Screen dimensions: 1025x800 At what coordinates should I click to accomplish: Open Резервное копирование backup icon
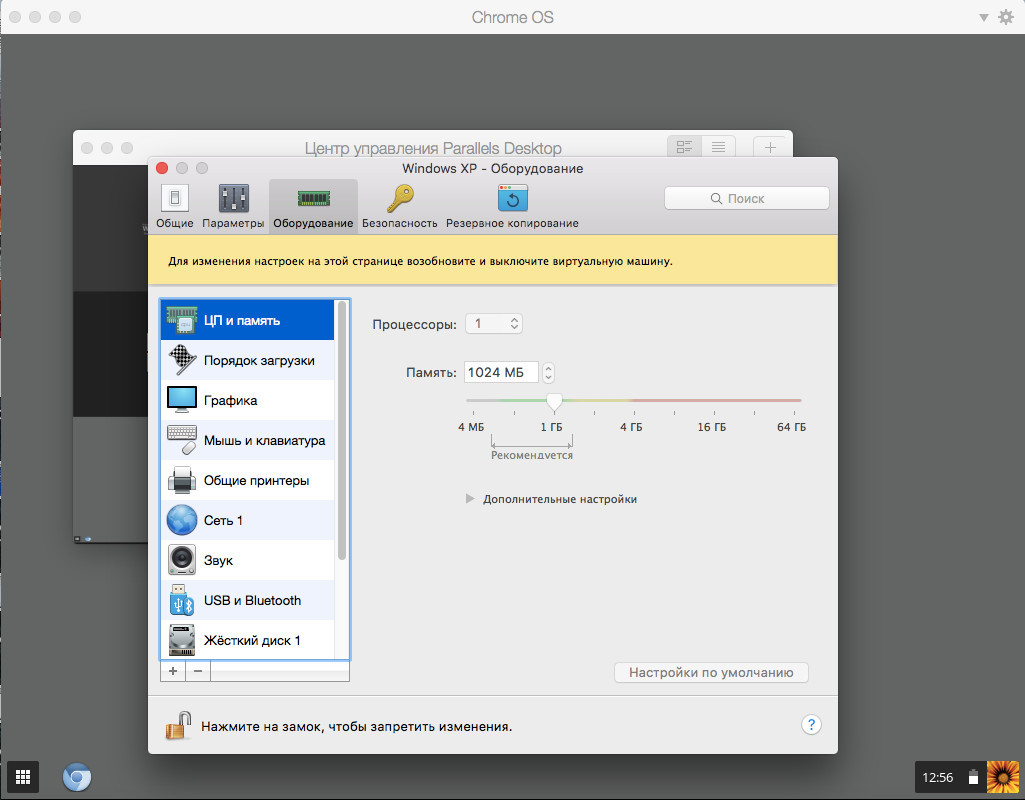[512, 198]
